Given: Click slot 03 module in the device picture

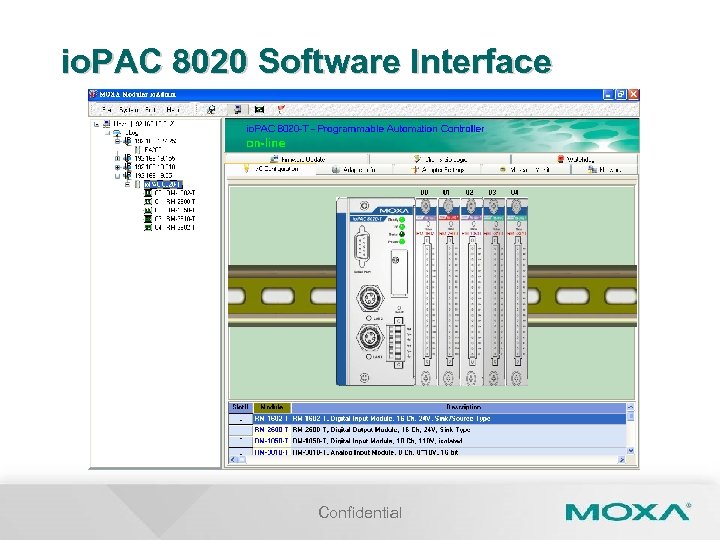Looking at the screenshot, I should pos(494,292).
